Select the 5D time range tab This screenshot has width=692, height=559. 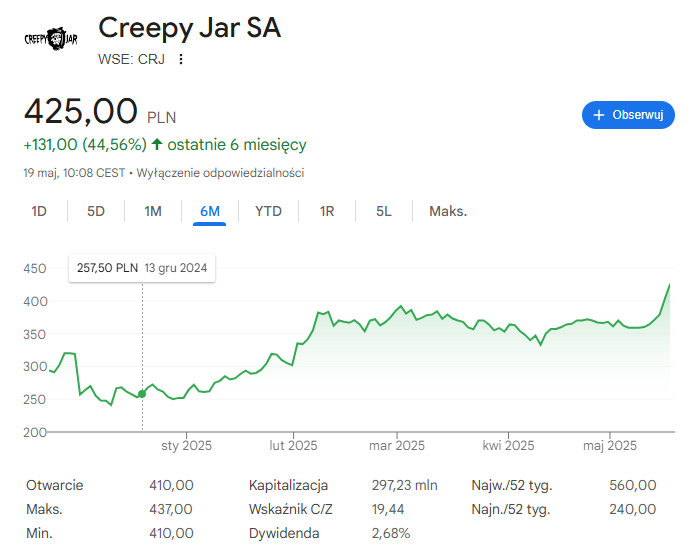click(96, 211)
